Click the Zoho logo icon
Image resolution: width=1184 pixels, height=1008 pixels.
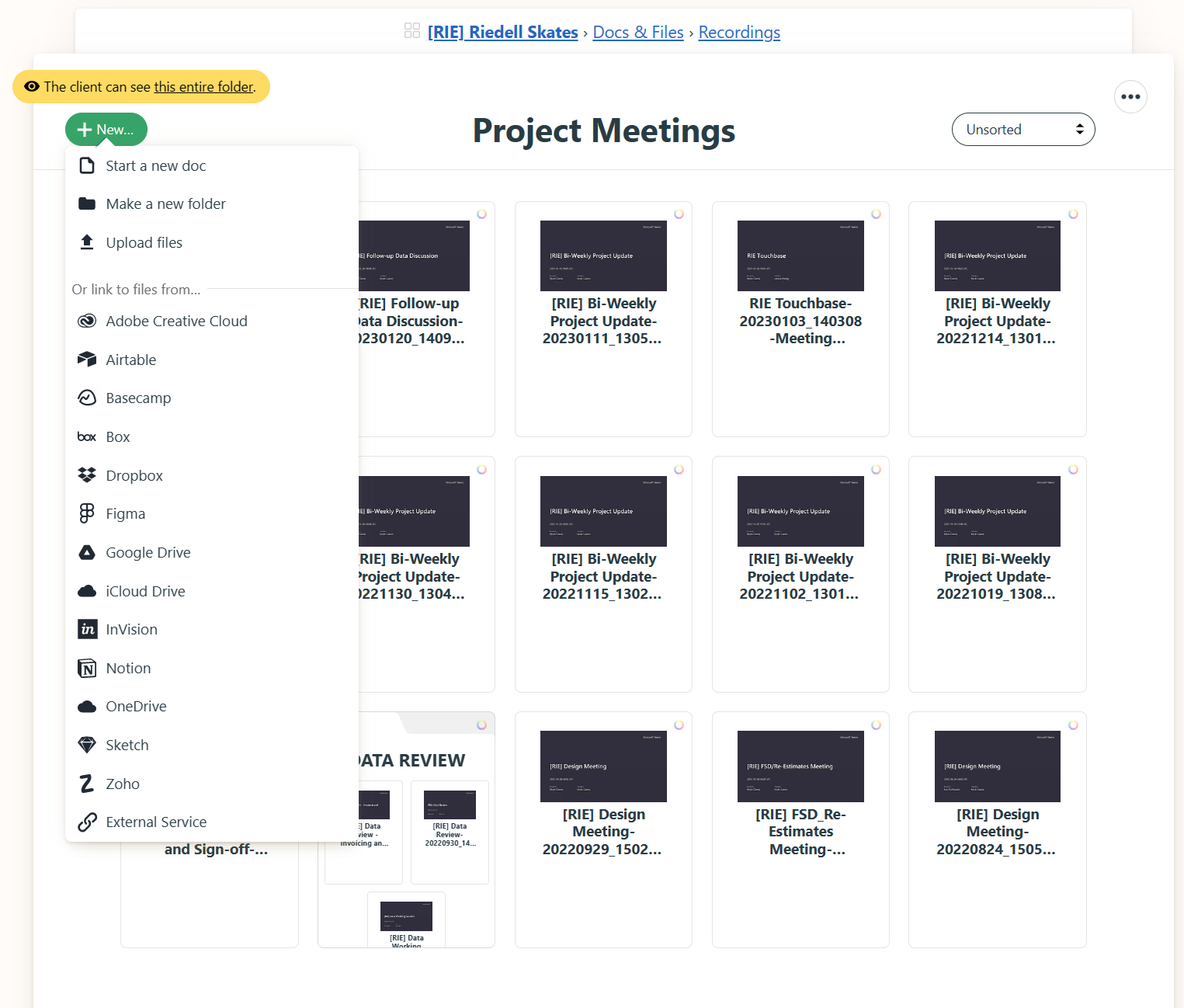tap(87, 784)
